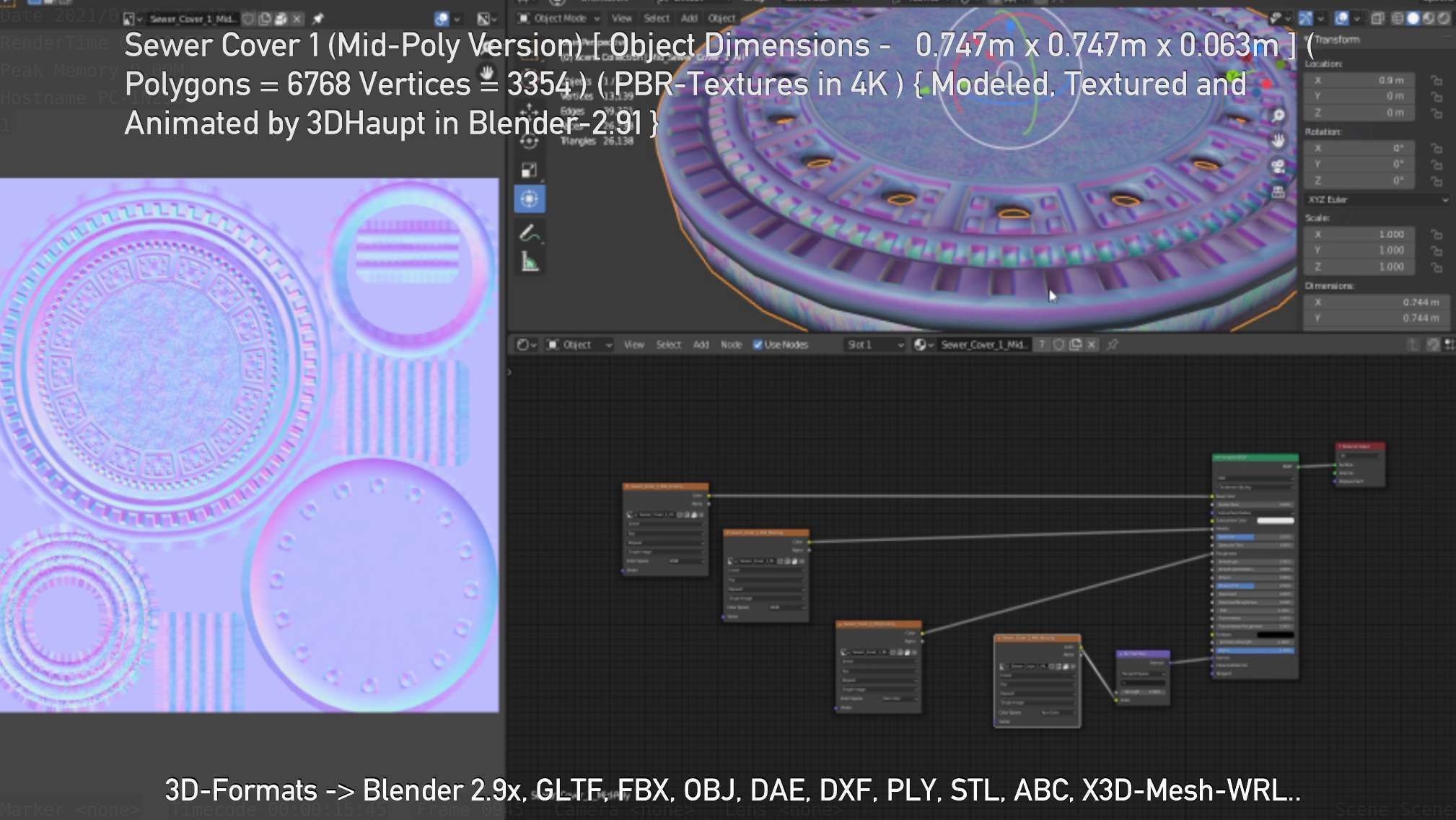Select the active Transform tool
Viewport: 1456px width, 820px height.
pos(529,199)
